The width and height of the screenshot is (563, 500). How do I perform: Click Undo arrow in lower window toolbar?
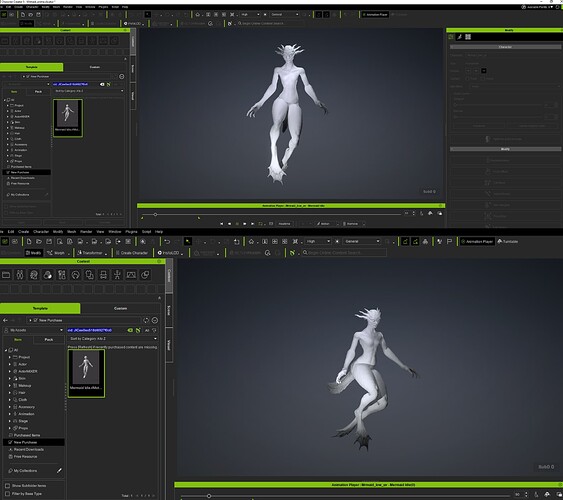167,242
